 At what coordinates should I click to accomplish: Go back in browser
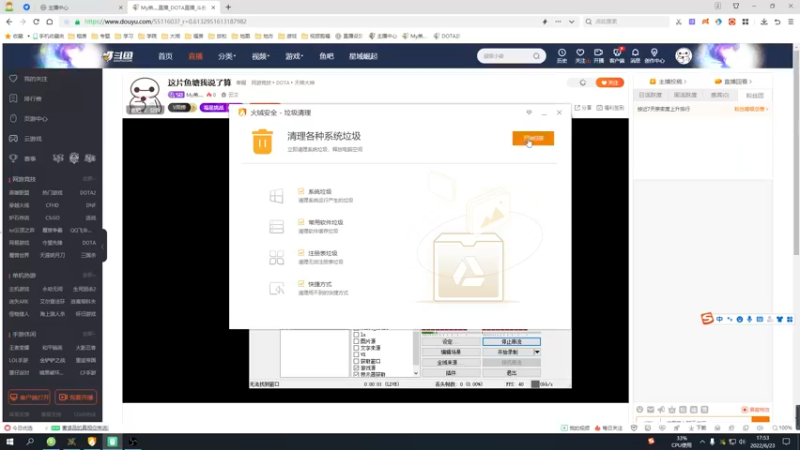9,21
